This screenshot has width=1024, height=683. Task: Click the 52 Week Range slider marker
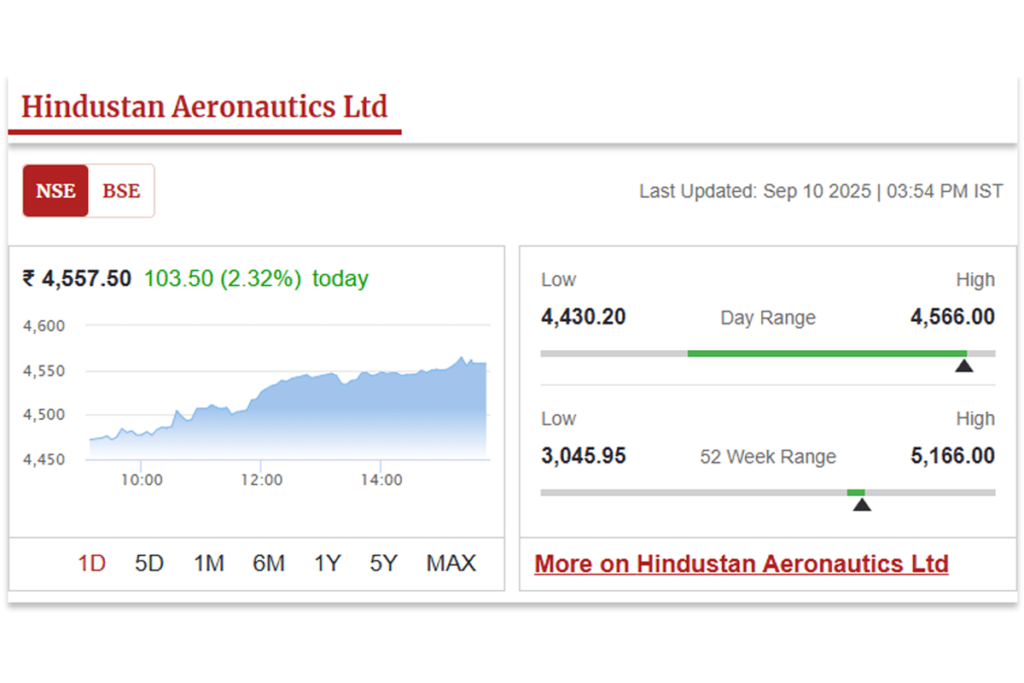(x=862, y=505)
